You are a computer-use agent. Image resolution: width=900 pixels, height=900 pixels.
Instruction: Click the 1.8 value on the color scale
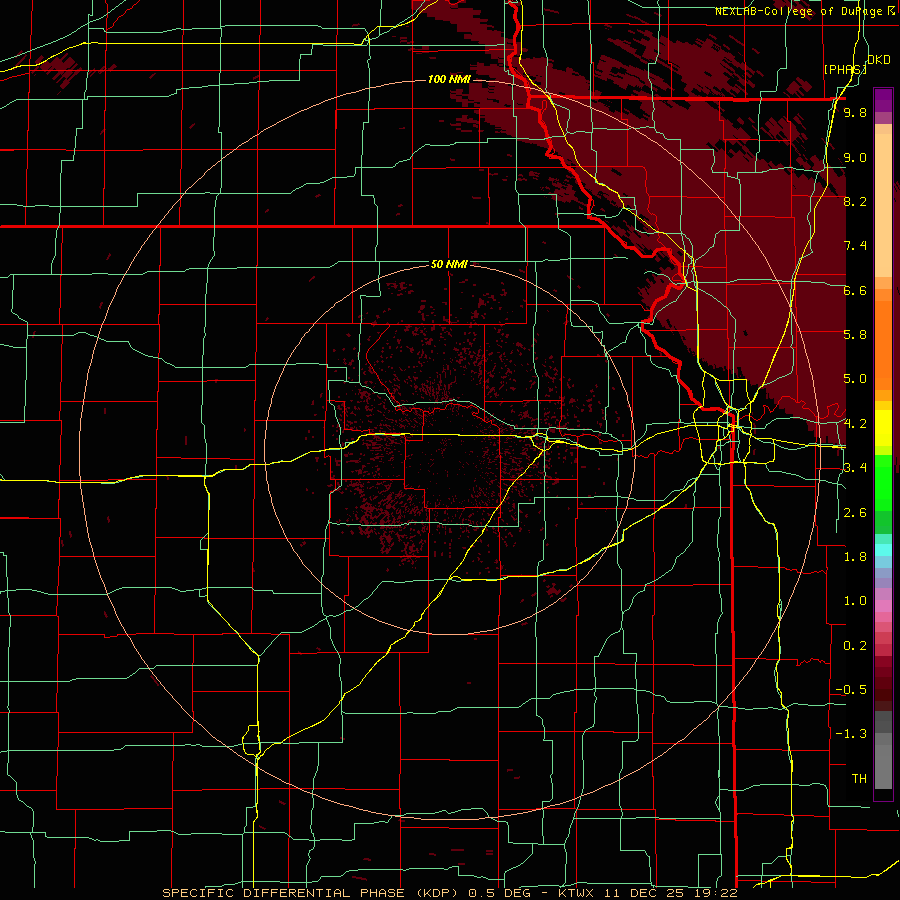(855, 557)
